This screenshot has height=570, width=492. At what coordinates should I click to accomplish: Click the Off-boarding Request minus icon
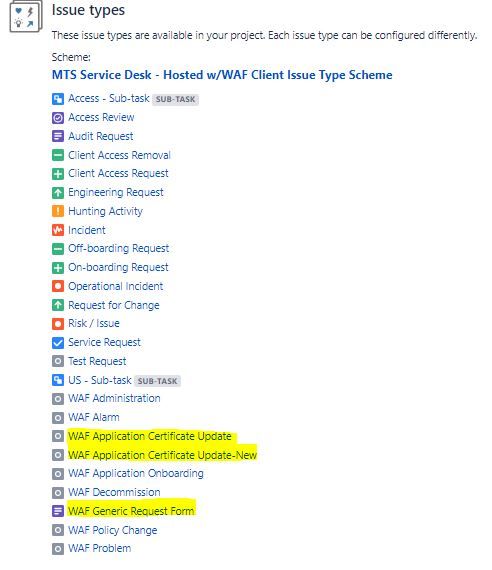[x=58, y=249]
